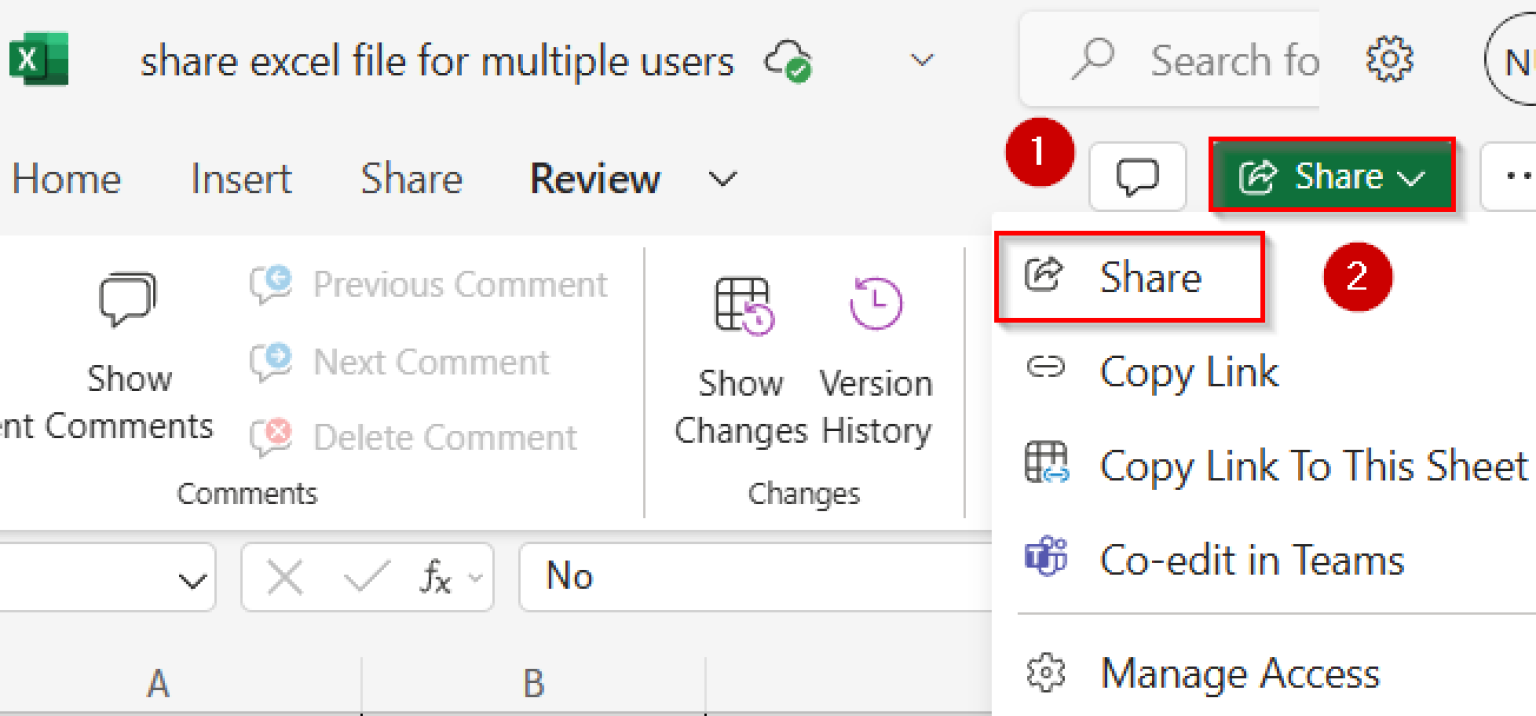
Task: Select the Show Comments icon
Action: coord(129,298)
